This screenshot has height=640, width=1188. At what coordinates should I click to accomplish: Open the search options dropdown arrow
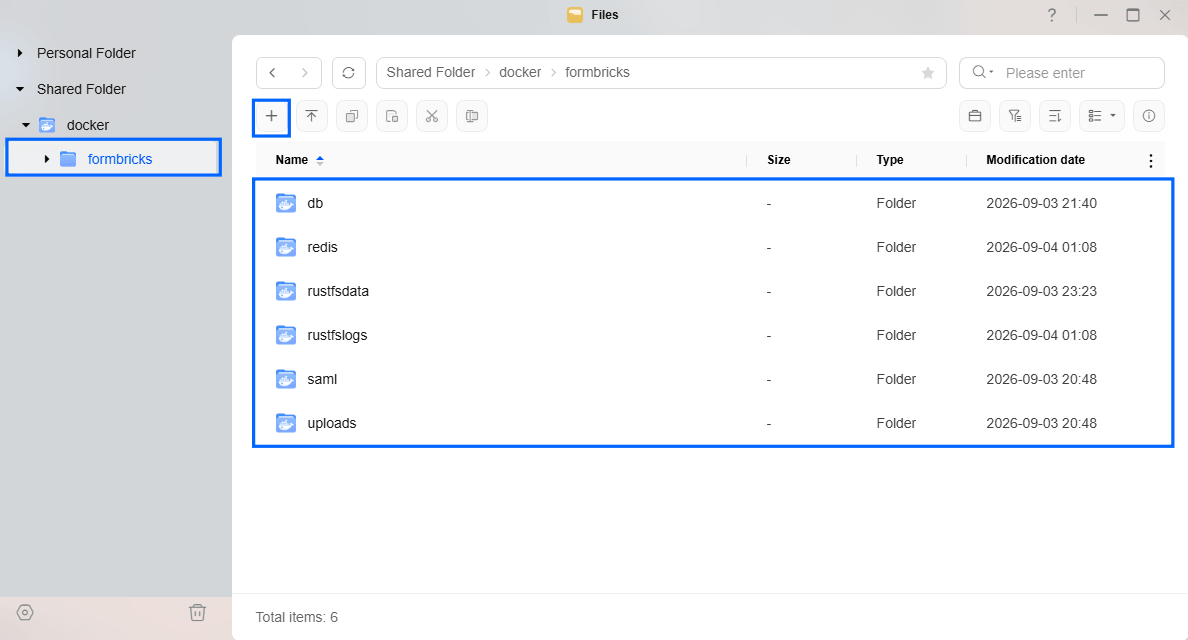point(991,72)
